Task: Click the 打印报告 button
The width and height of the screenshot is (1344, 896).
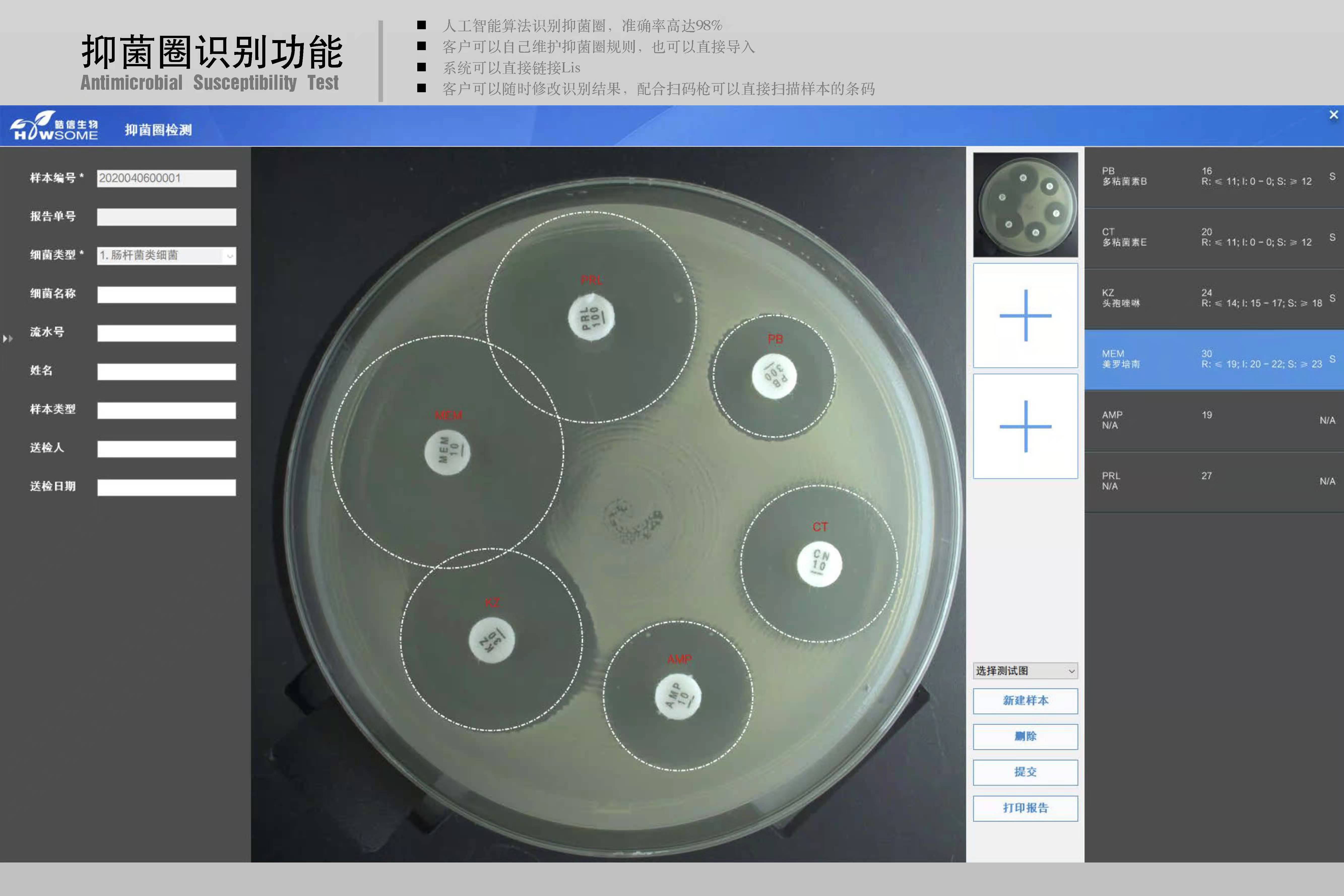Action: coord(1025,808)
